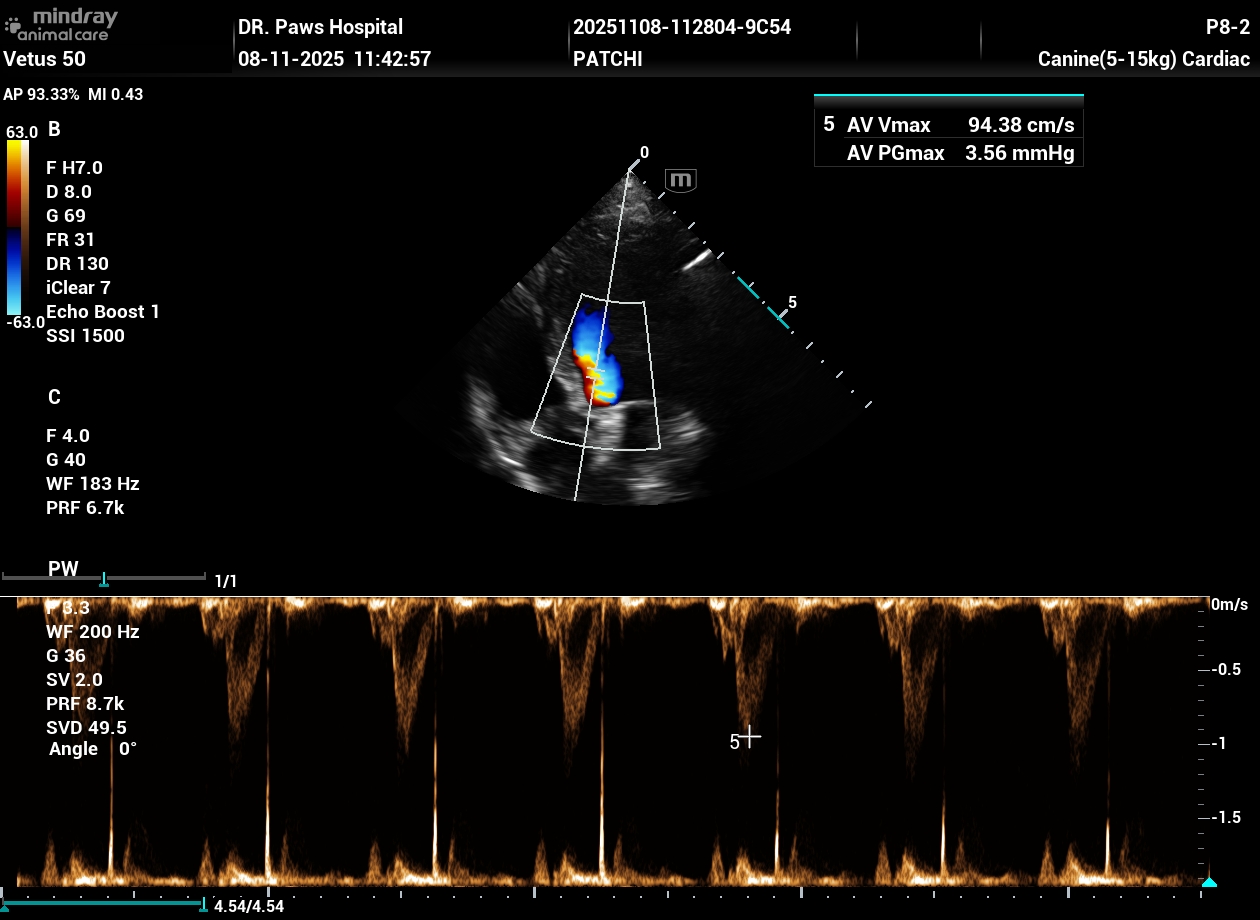Click the cyan triangle at spectrum's right end
This screenshot has width=1260, height=920.
point(1209,882)
